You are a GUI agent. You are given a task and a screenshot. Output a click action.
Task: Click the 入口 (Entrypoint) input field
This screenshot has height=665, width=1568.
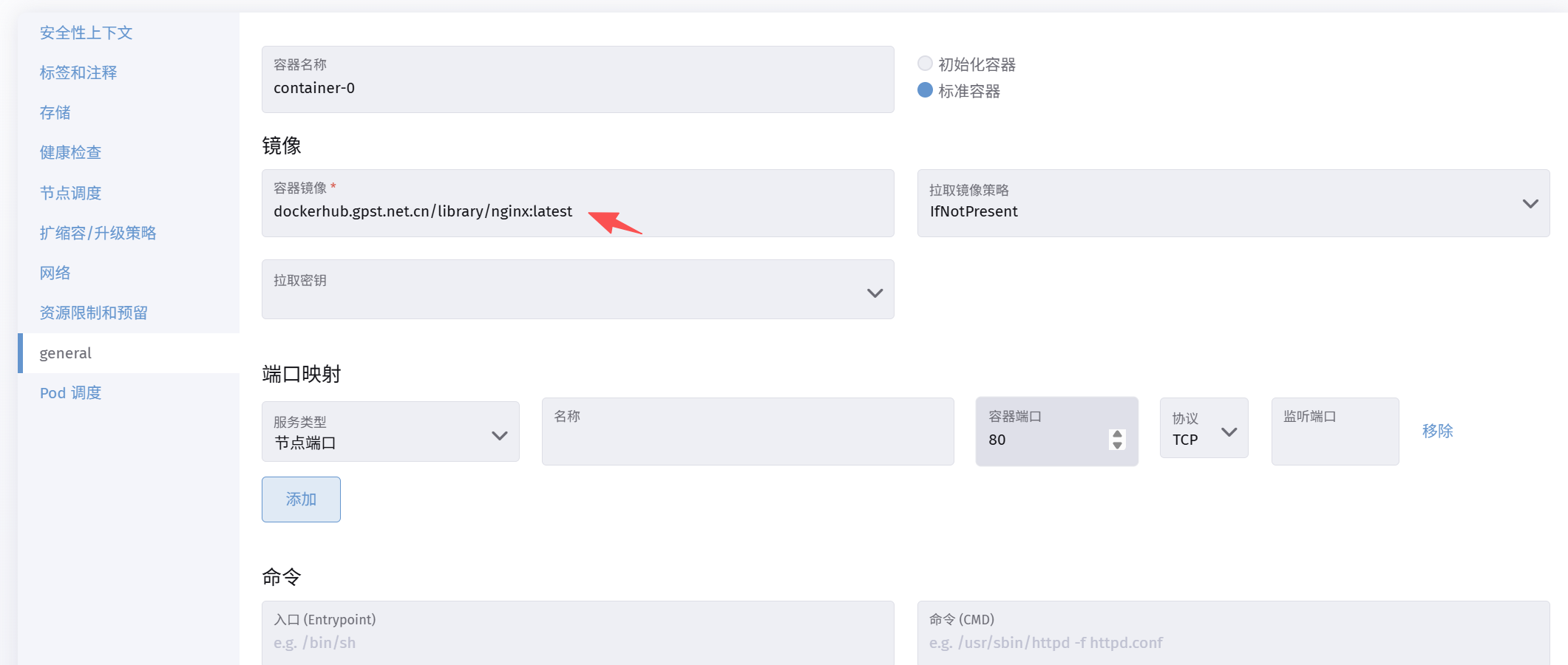[577, 633]
